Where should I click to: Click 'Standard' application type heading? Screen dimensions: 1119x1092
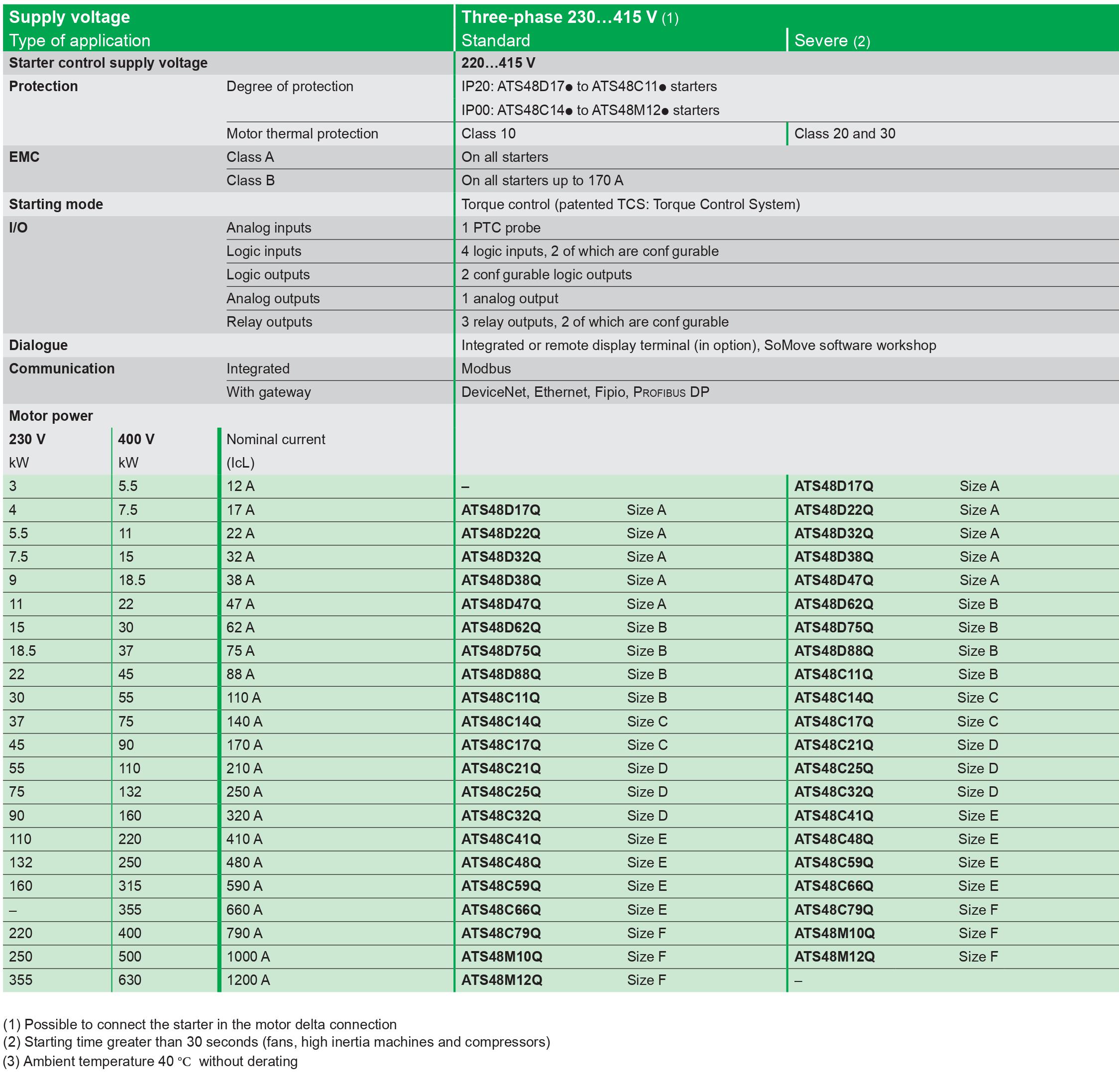point(495,41)
